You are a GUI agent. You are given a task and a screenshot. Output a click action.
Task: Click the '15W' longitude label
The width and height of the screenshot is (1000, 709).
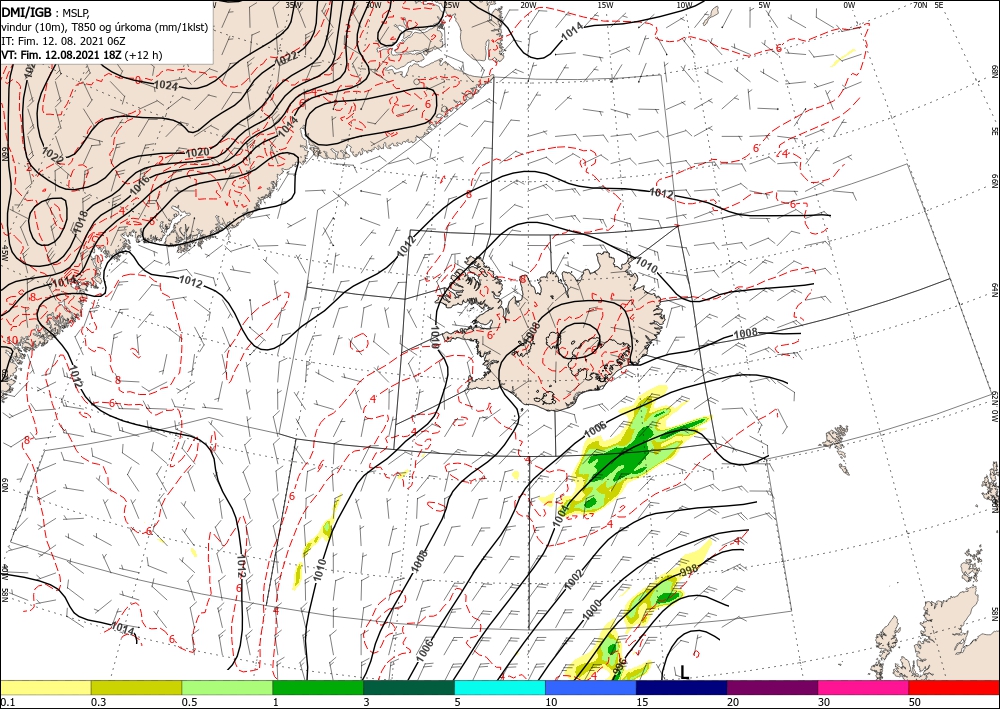tap(605, 5)
